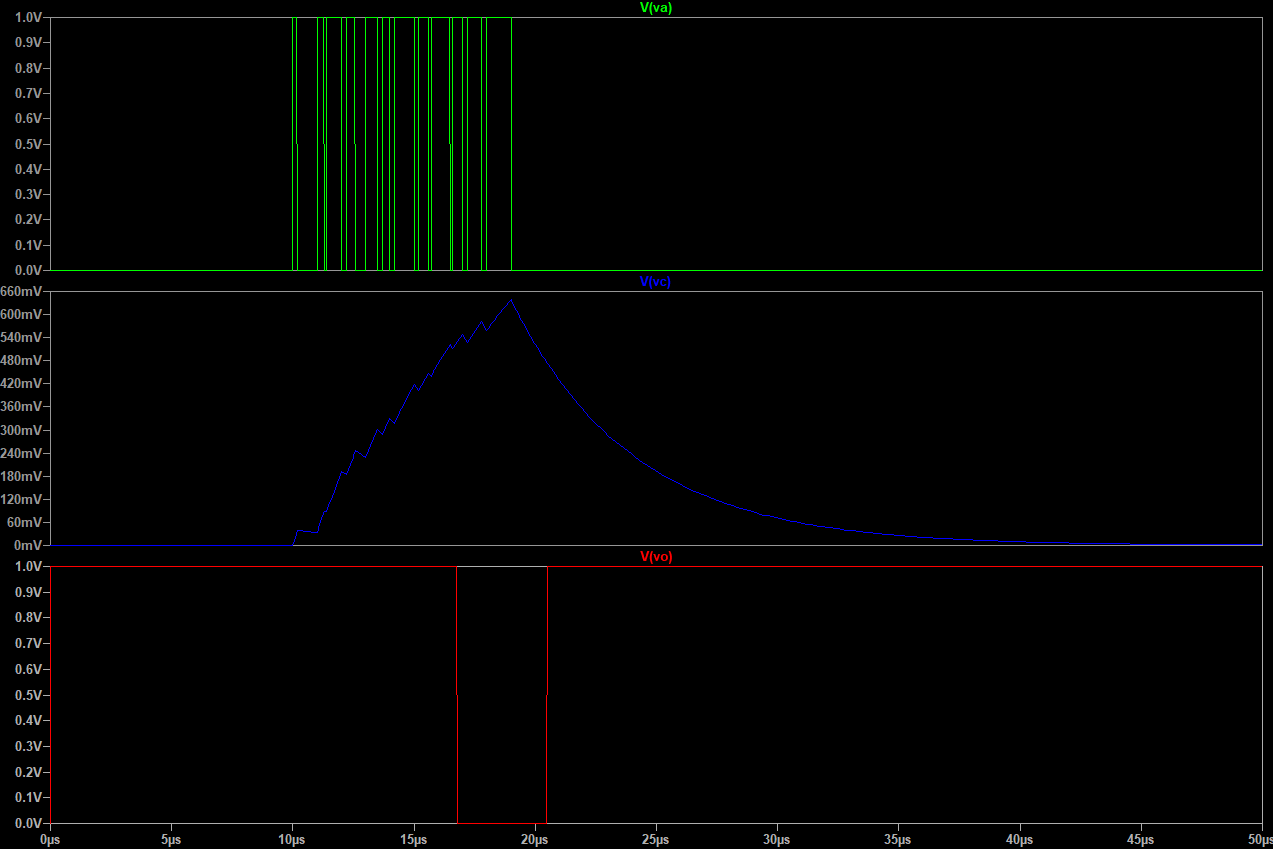
Task: Click the peak of the blue V(vc) waveform
Action: point(511,300)
